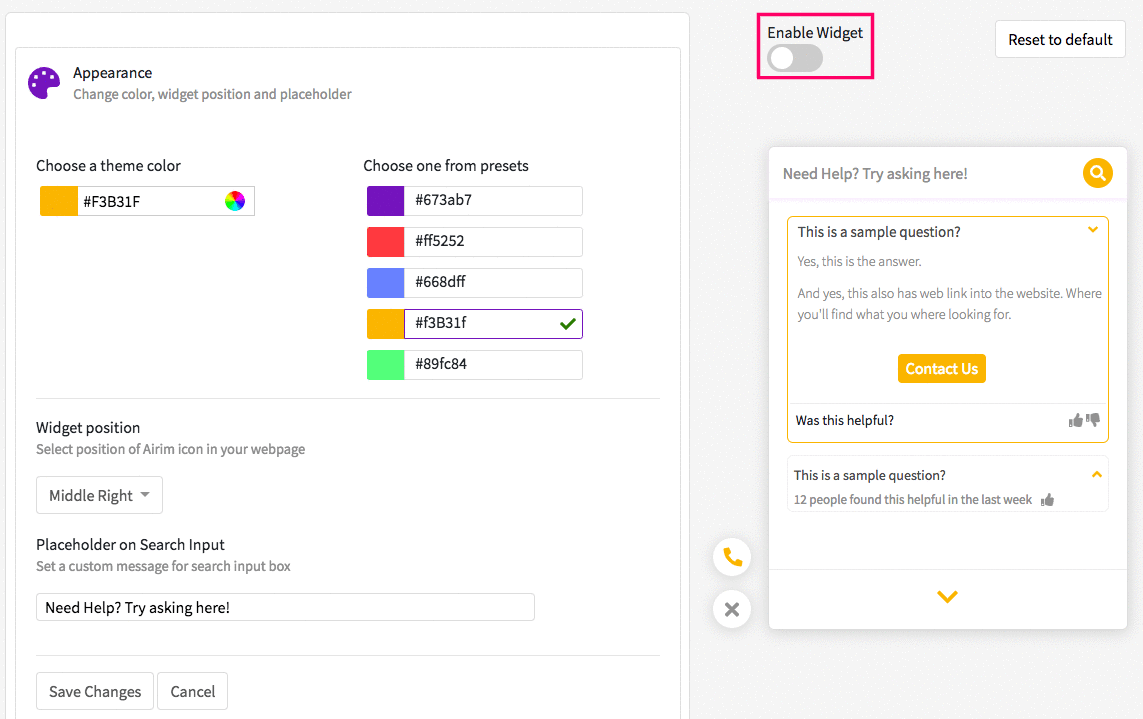1143x719 pixels.
Task: Open the Middle Right position dropdown
Action: [x=99, y=495]
